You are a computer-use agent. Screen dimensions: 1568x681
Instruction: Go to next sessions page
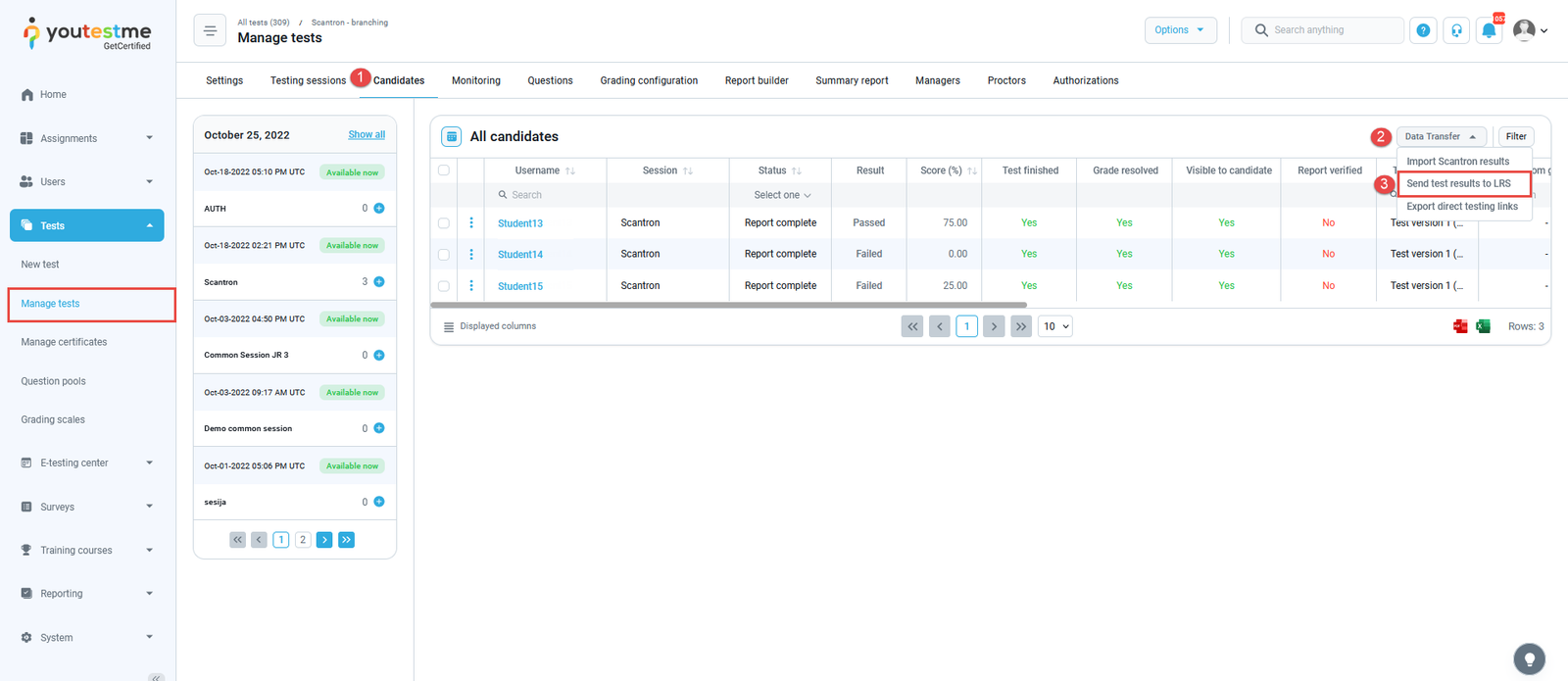324,540
